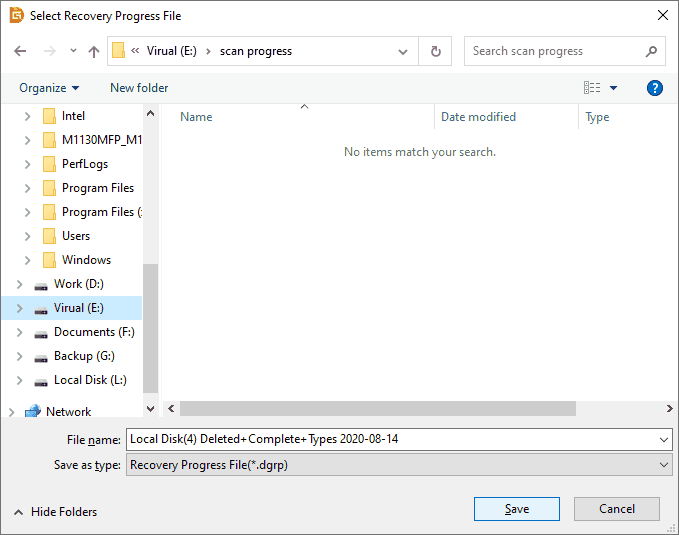Create a New folder

click(139, 88)
